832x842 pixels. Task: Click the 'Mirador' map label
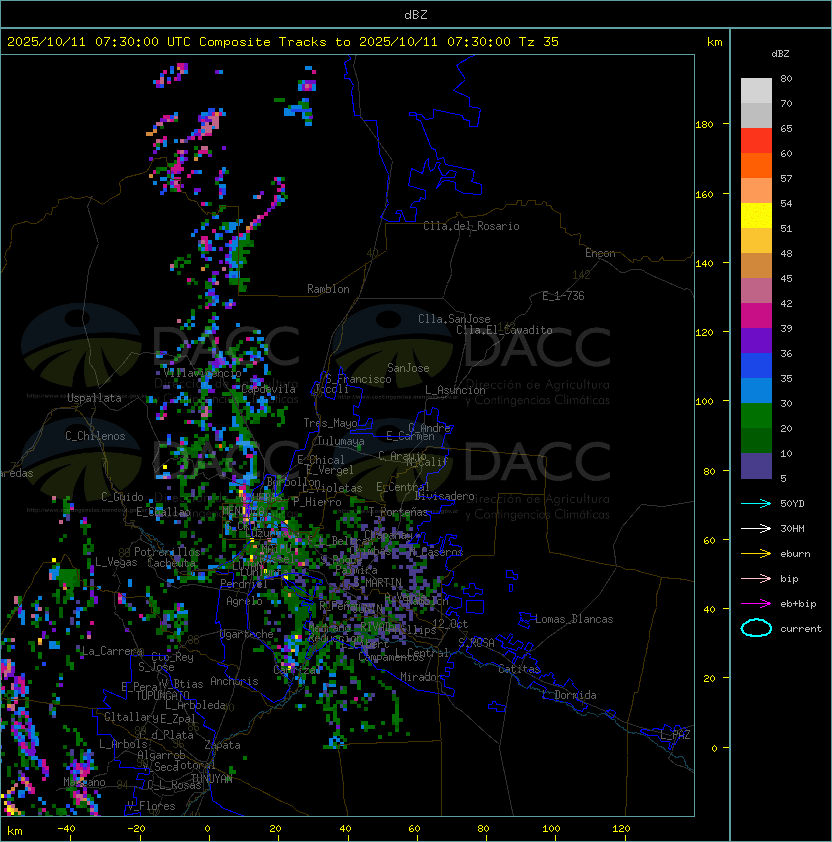(x=421, y=677)
